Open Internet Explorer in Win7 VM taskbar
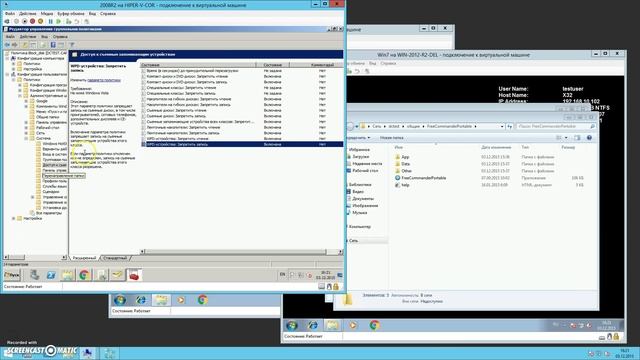 (313, 325)
